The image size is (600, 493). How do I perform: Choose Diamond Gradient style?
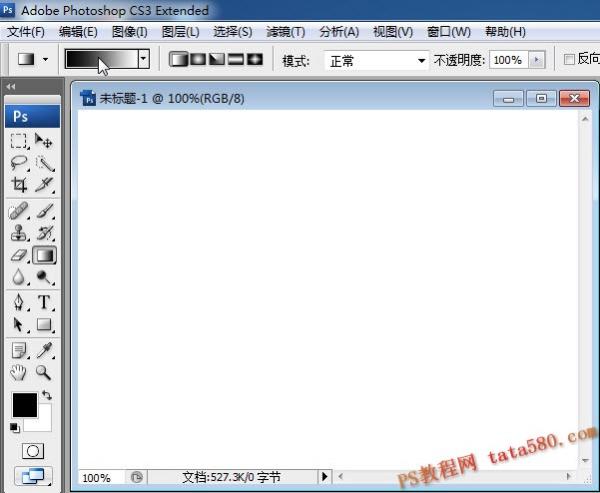[x=255, y=59]
